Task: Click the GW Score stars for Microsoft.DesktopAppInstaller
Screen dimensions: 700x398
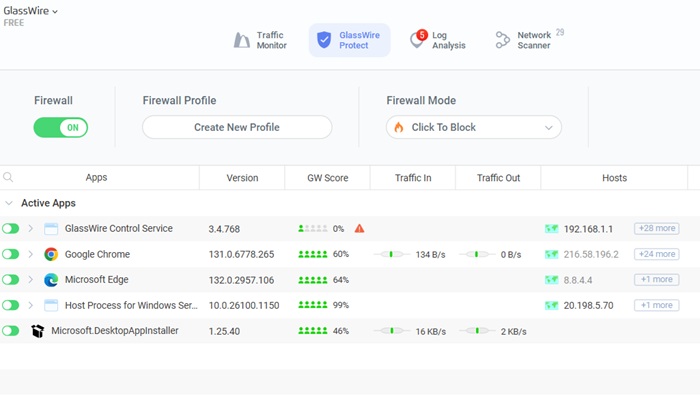Action: coord(312,331)
